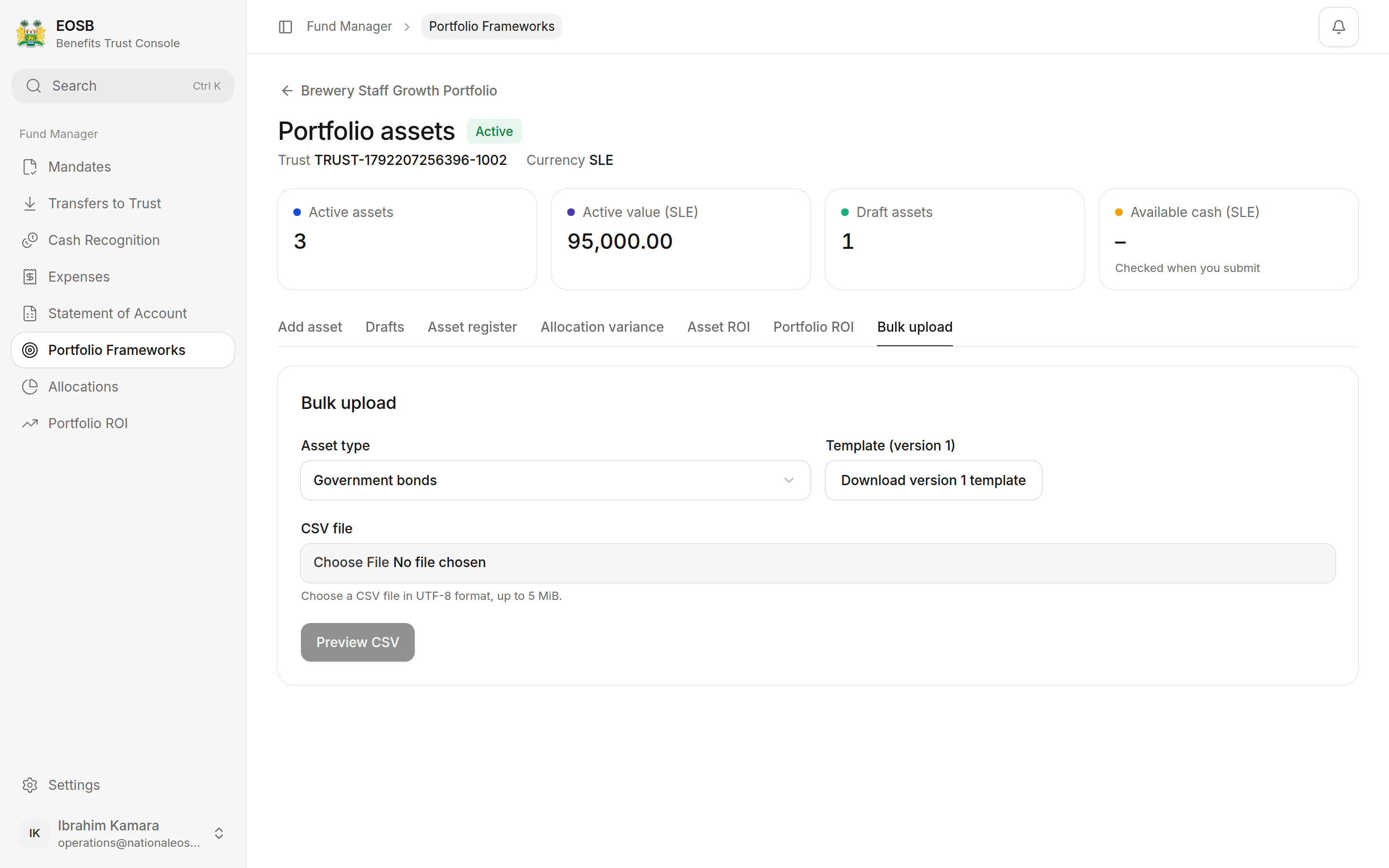Open the Allocation variance tab
1389x868 pixels.
(x=602, y=326)
